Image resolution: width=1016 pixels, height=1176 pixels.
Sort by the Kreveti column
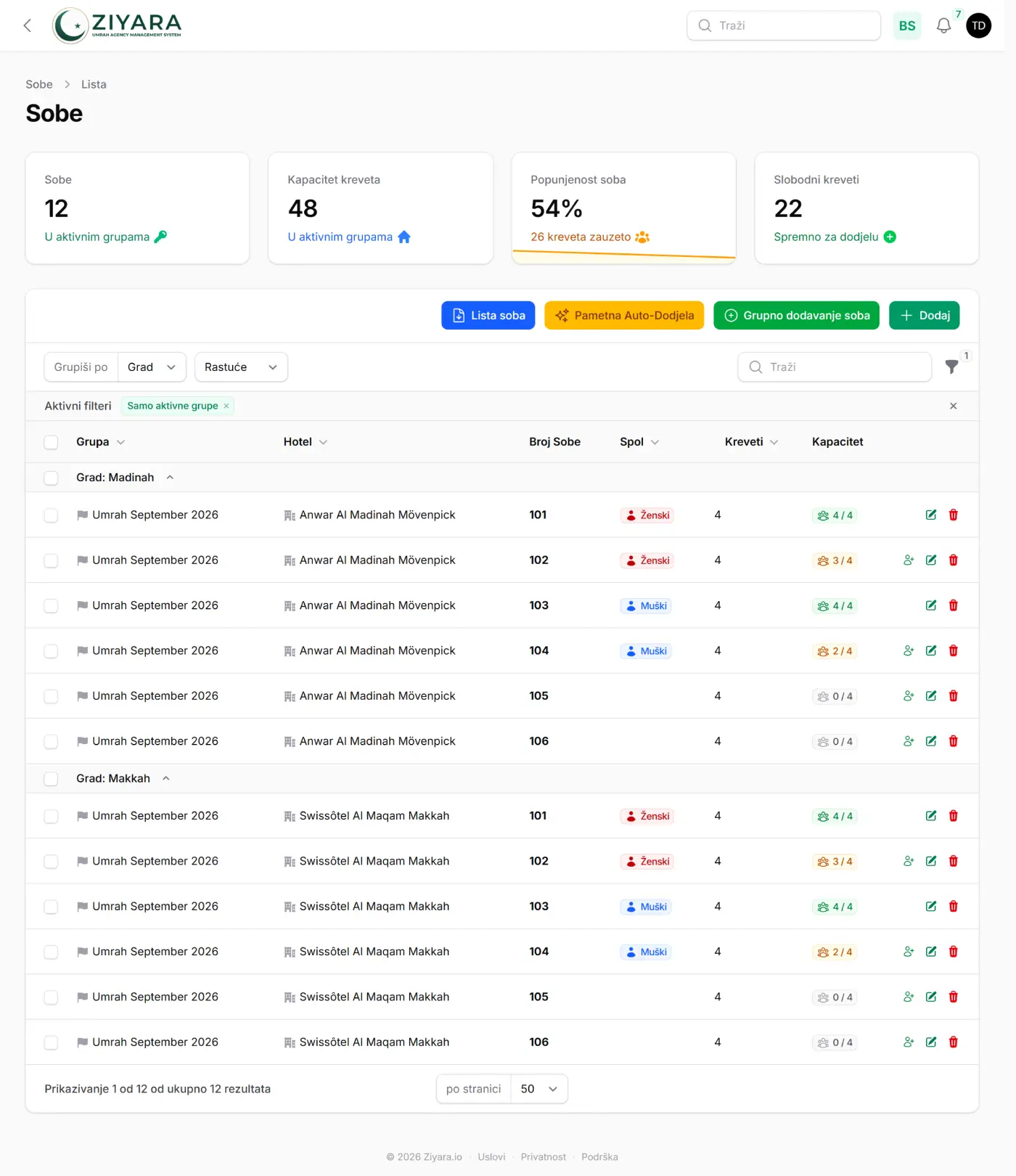(x=751, y=441)
